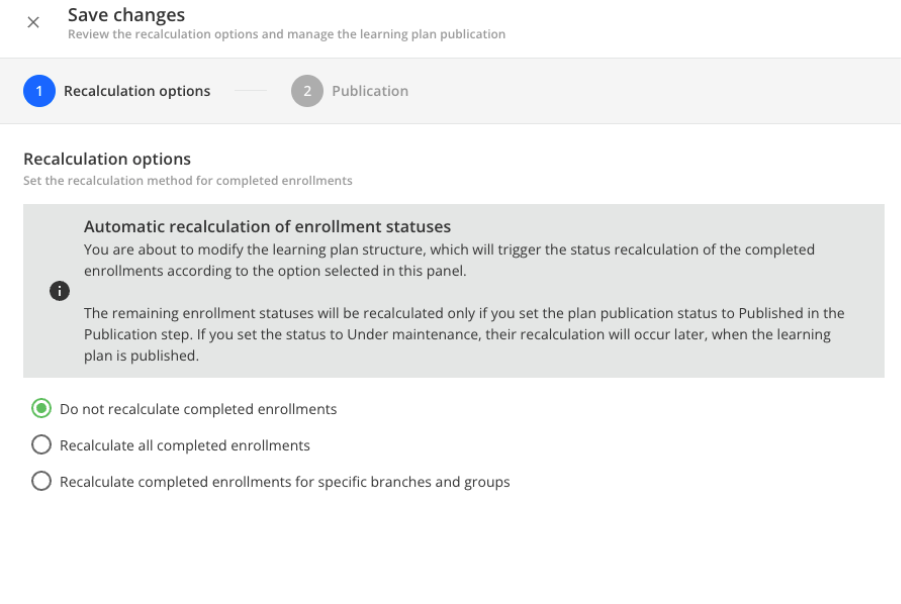The width and height of the screenshot is (901, 604).
Task: Click the Automatic recalculation of enrollment statuses heading
Action: [x=267, y=227]
